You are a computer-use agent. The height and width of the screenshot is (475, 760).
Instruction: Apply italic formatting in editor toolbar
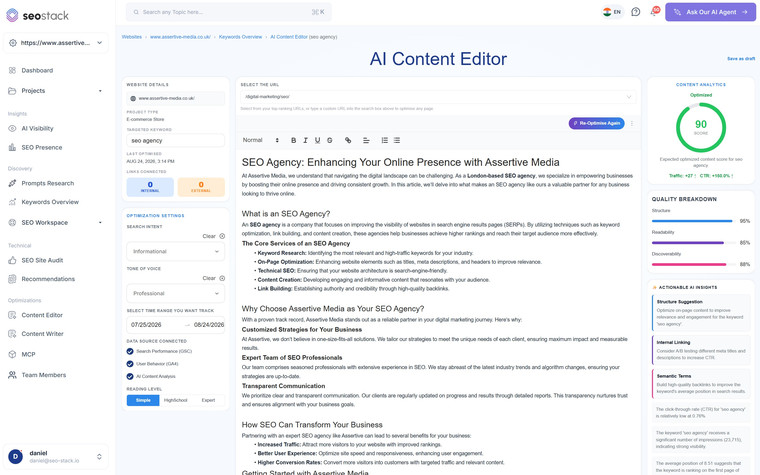click(x=305, y=140)
